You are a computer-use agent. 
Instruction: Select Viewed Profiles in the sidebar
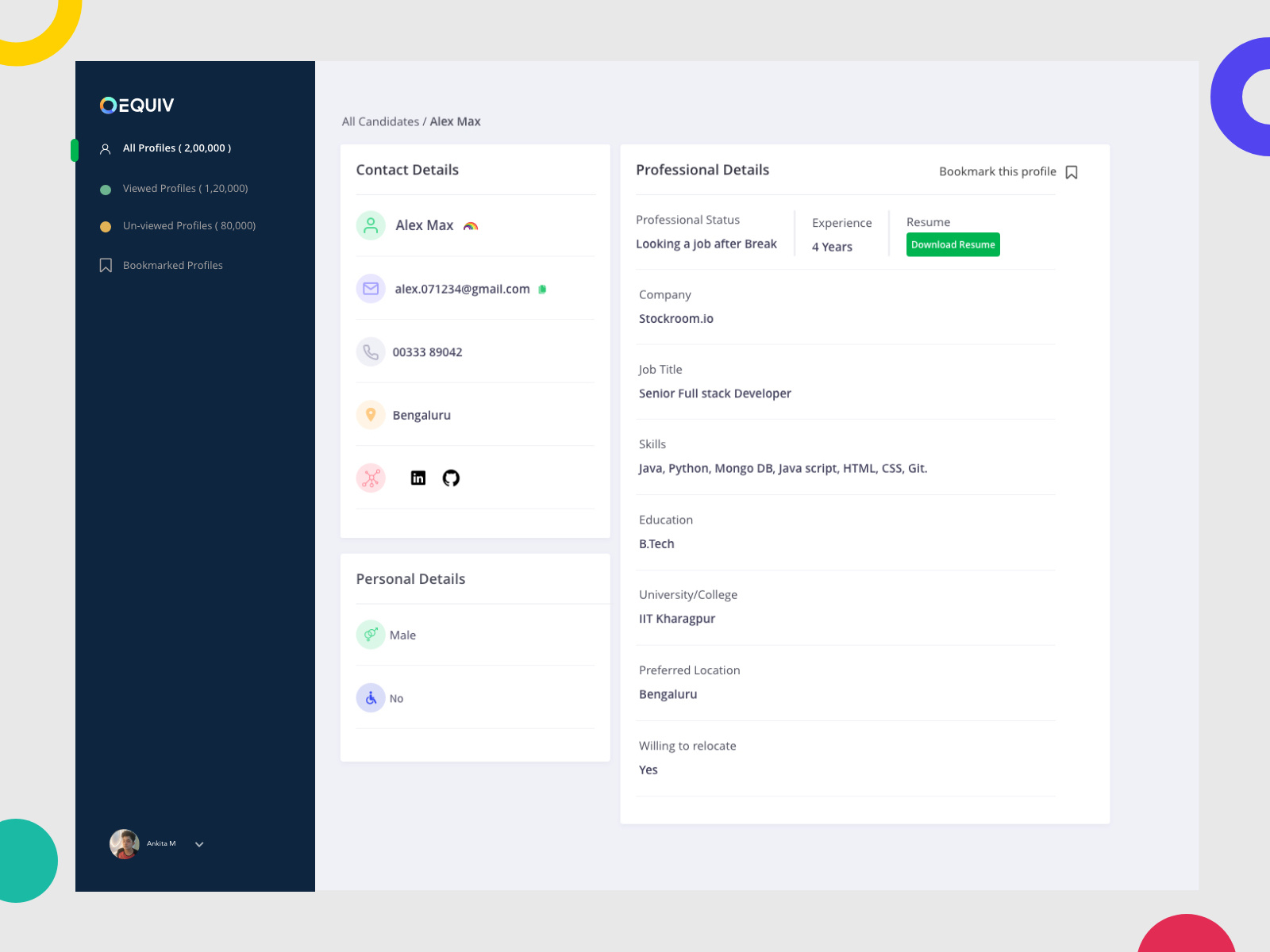[185, 188]
